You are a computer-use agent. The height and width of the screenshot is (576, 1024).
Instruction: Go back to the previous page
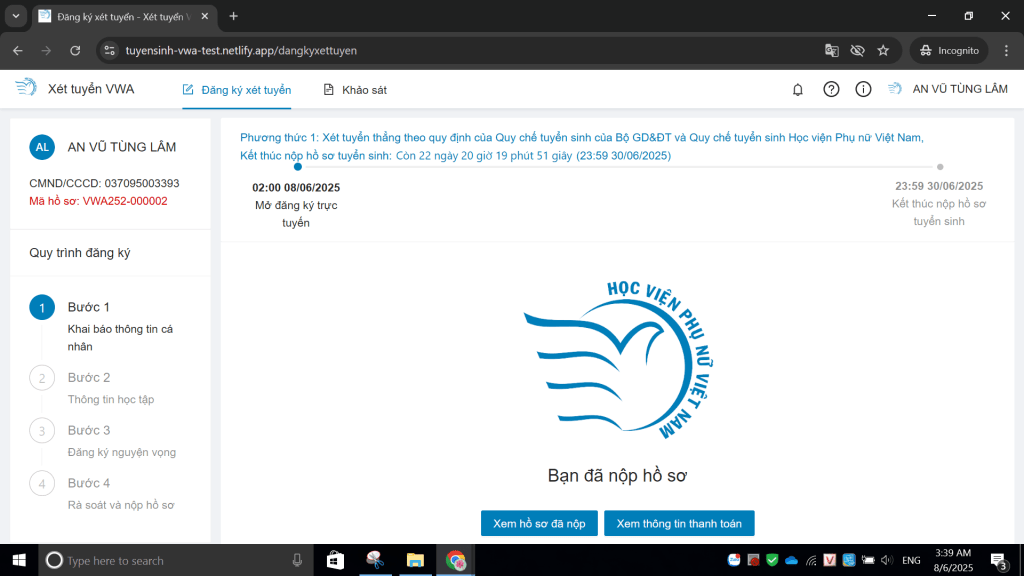(18, 50)
